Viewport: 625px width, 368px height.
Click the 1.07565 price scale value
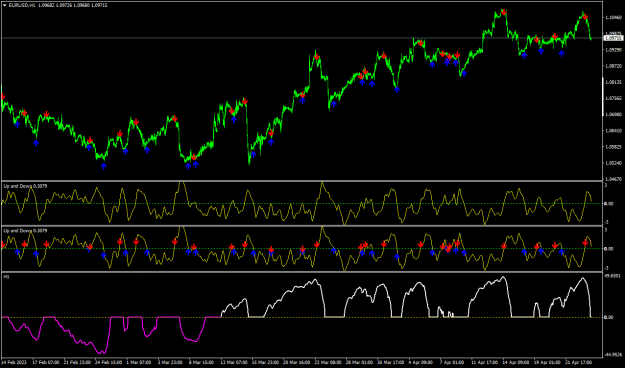(x=613, y=98)
